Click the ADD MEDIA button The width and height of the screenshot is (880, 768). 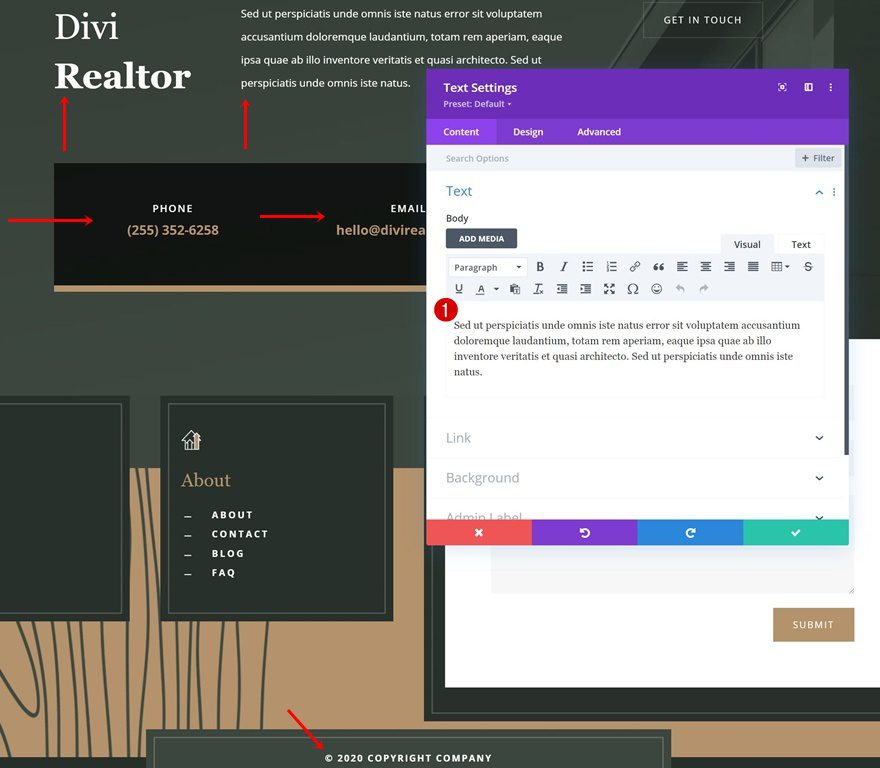click(x=481, y=238)
